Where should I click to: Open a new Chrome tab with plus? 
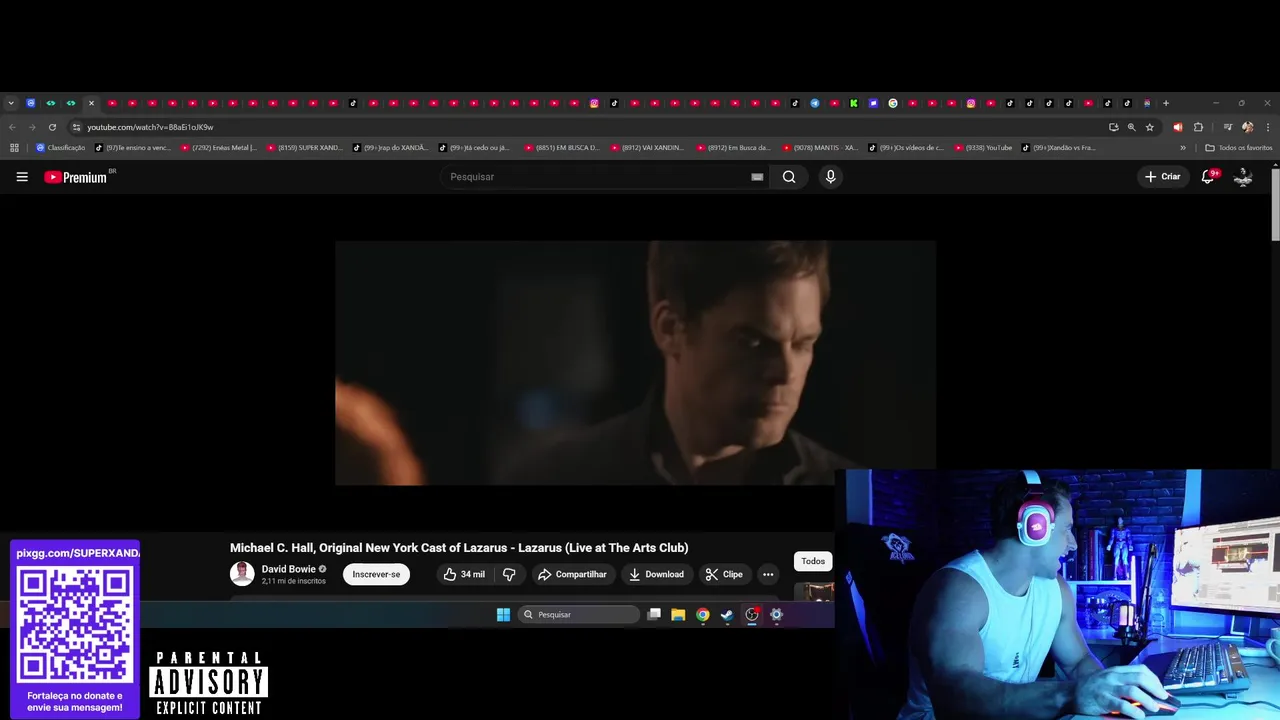[x=1166, y=103]
